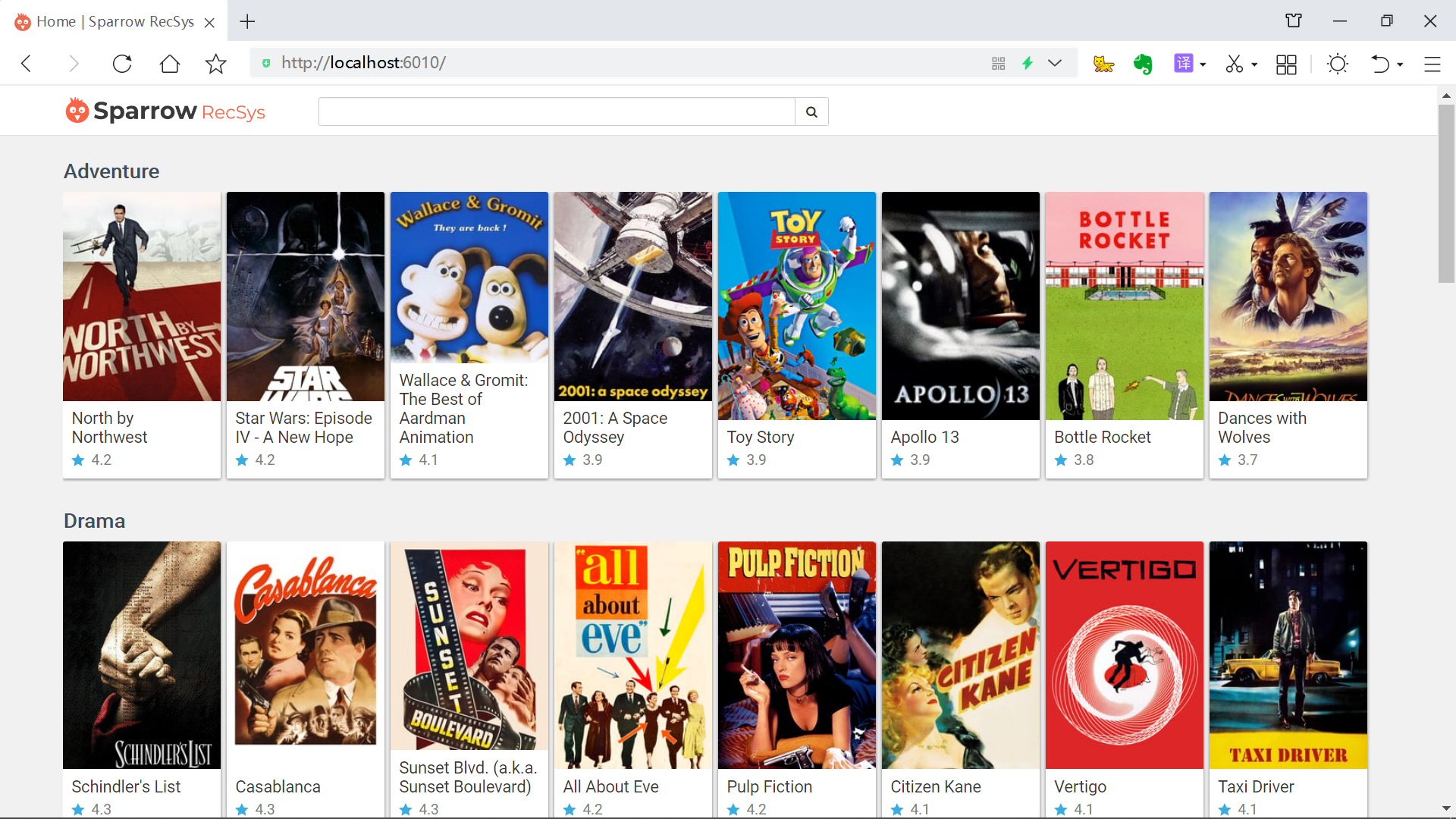
Task: Open Dances with Wolves poster
Action: (x=1288, y=297)
